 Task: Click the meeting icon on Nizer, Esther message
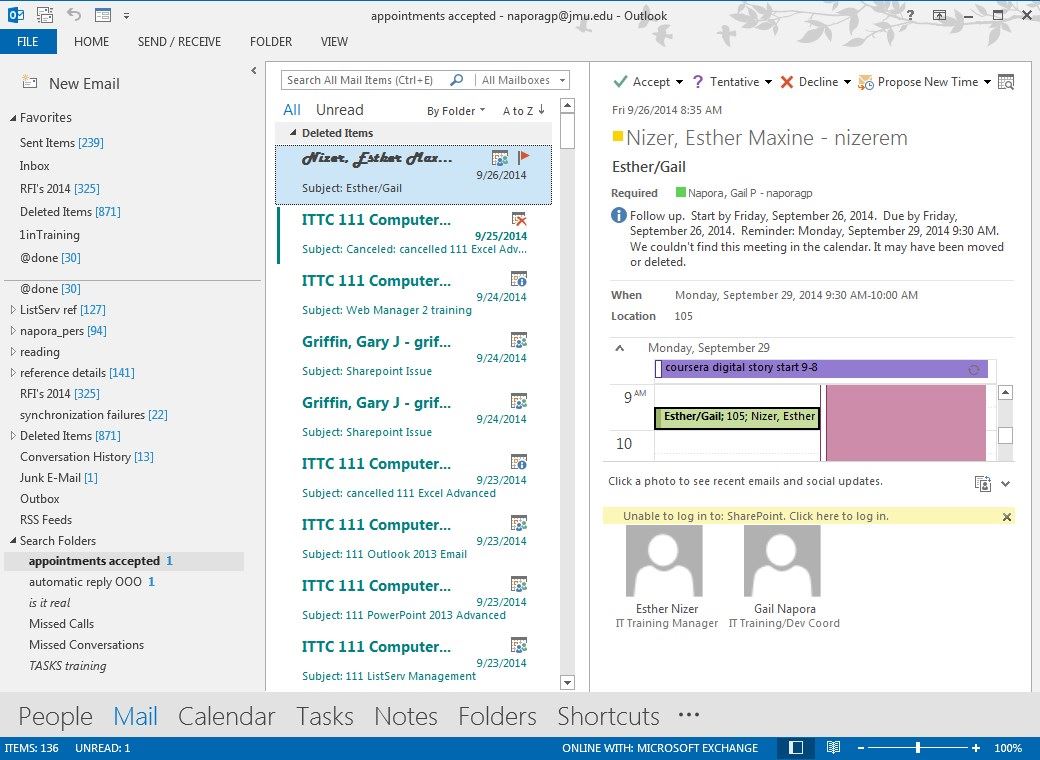pos(500,158)
